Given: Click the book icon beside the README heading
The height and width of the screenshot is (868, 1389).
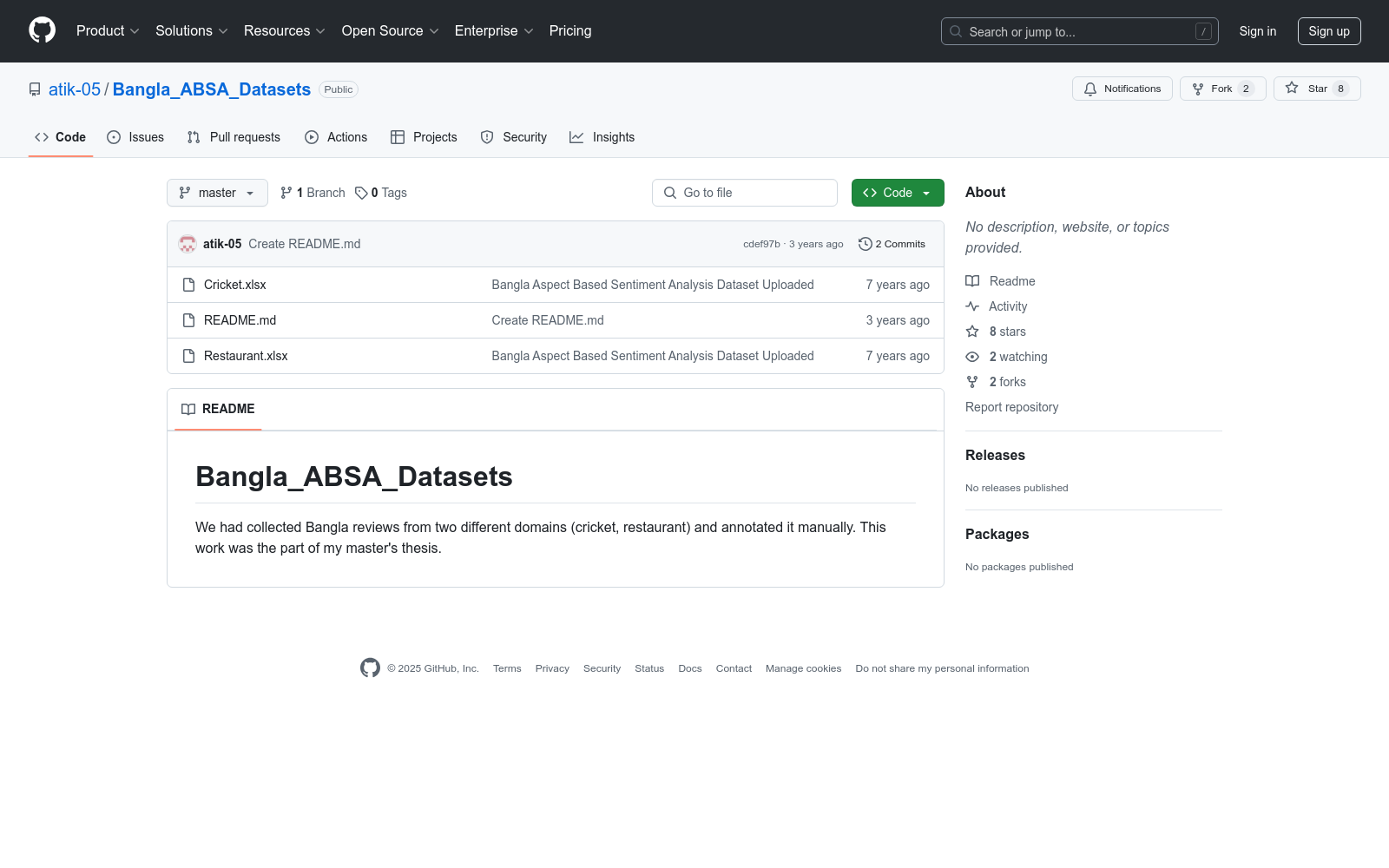Looking at the screenshot, I should coord(188,409).
